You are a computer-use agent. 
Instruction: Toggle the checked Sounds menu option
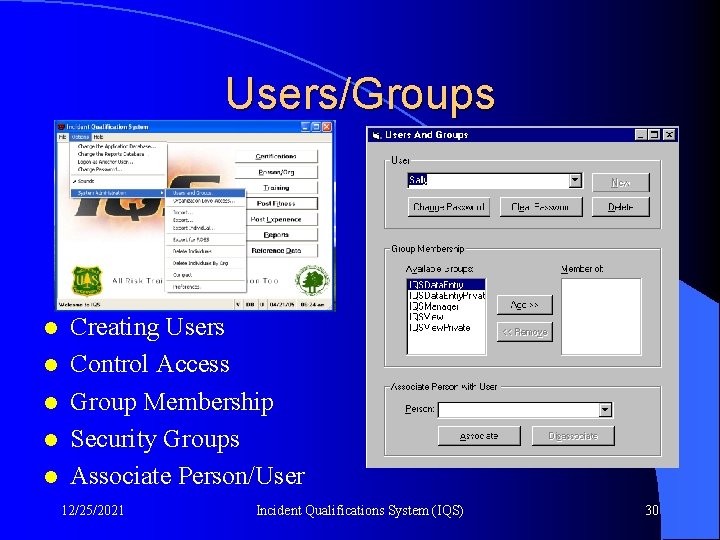pyautogui.click(x=86, y=181)
